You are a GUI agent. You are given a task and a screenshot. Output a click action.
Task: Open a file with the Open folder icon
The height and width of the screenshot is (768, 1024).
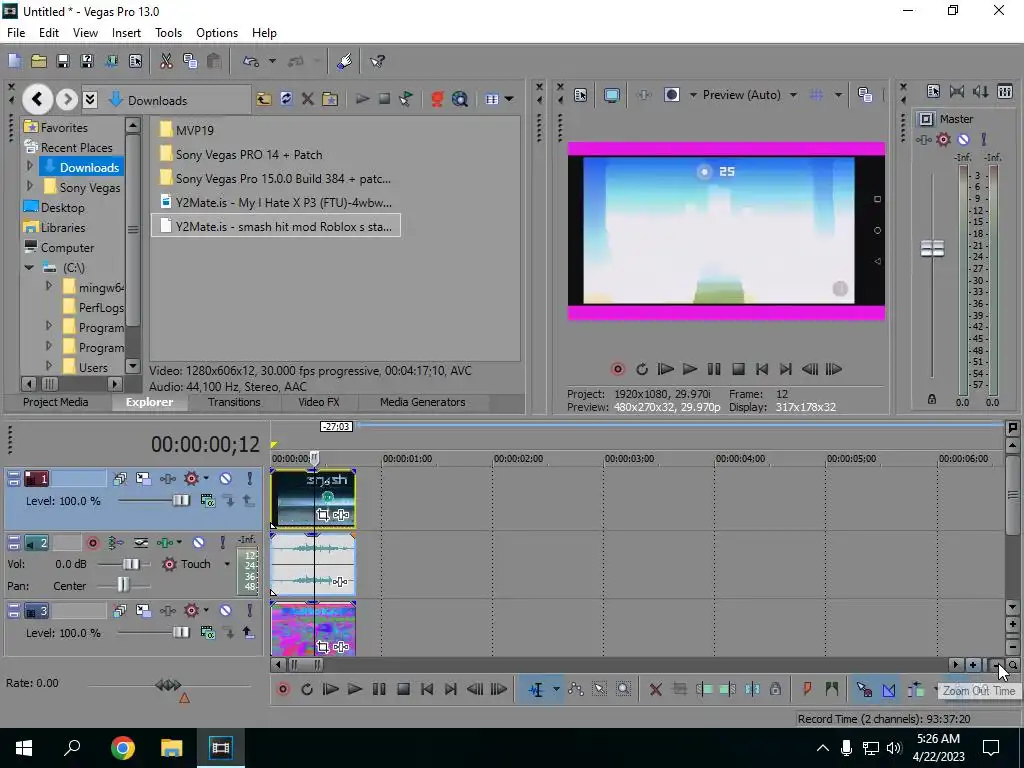pos(39,61)
